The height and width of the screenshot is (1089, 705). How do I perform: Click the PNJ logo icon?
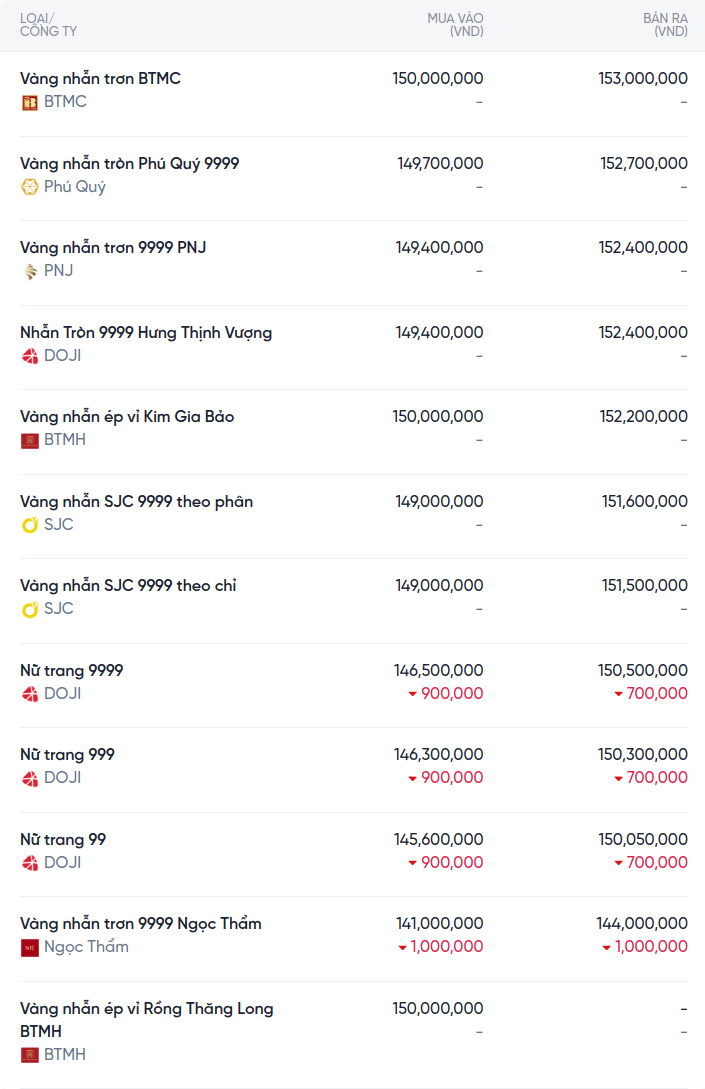[30, 271]
